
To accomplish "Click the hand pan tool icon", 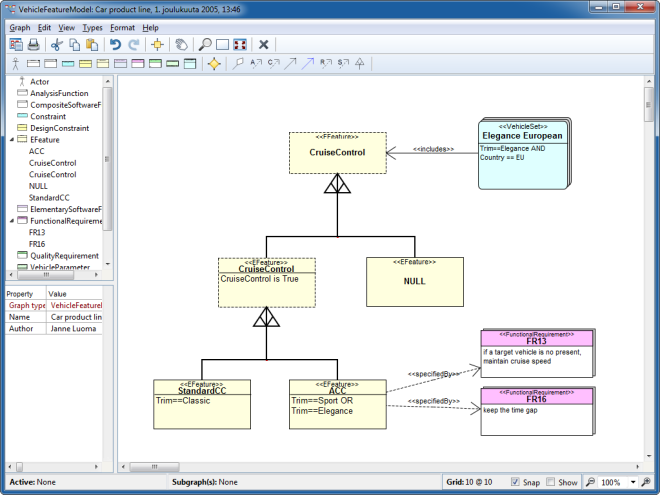I will tap(181, 45).
